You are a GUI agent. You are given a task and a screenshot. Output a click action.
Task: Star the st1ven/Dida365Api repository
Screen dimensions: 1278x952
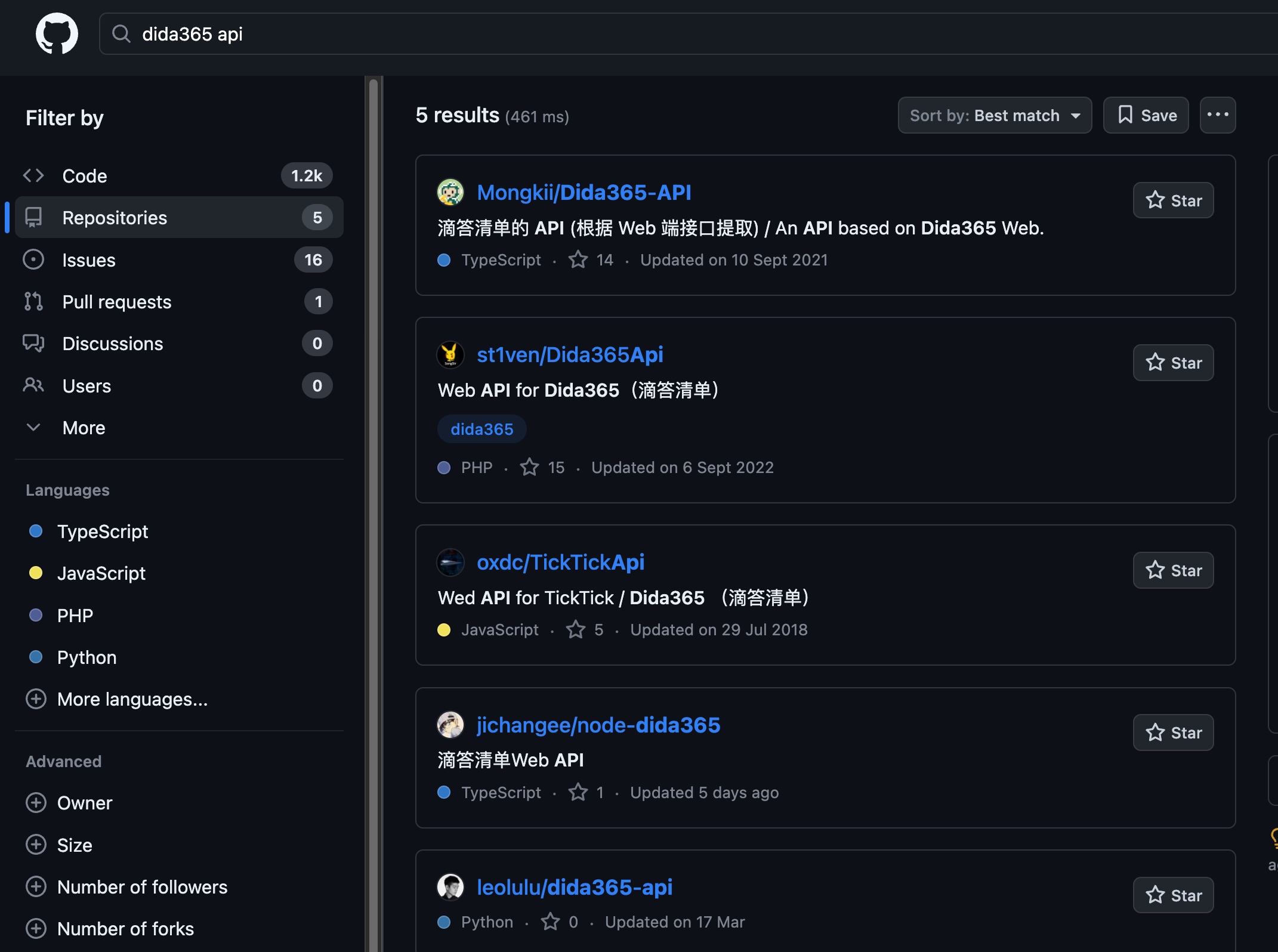1173,363
